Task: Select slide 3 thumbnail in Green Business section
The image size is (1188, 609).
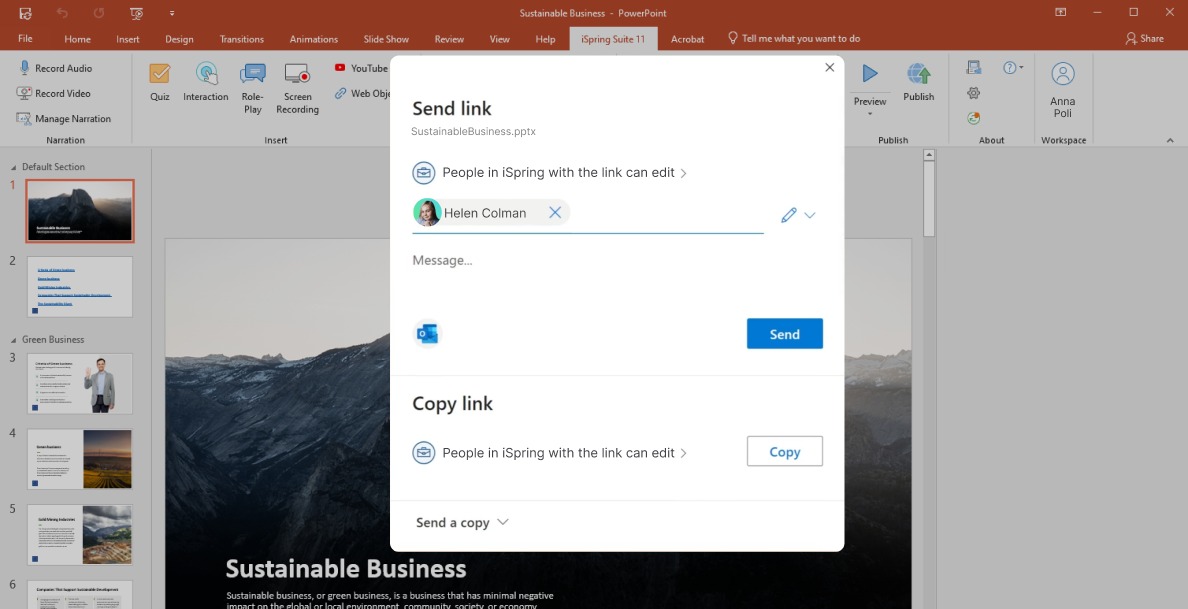Action: [x=79, y=383]
